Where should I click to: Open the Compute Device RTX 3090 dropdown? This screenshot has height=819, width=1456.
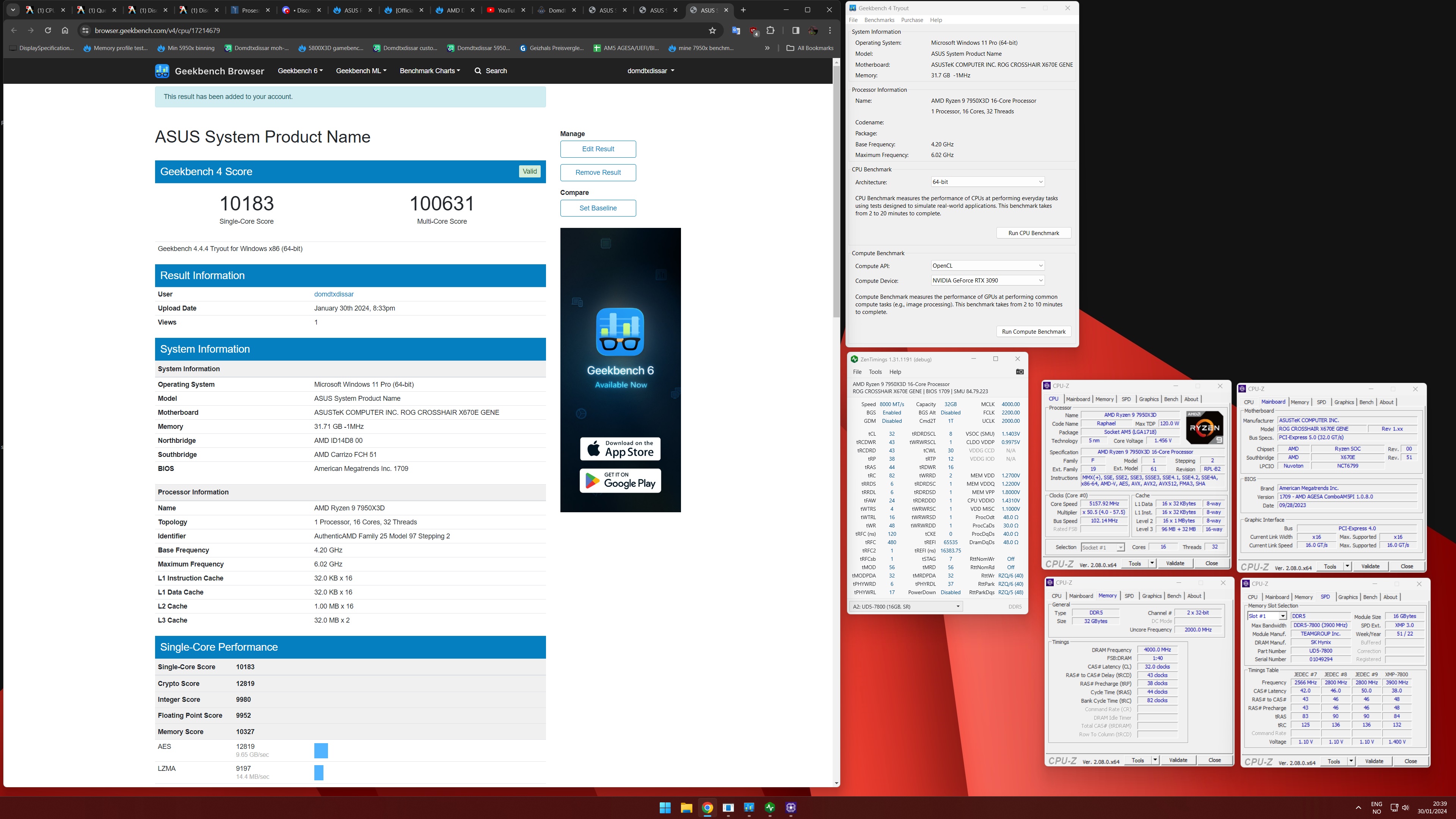pyautogui.click(x=987, y=280)
